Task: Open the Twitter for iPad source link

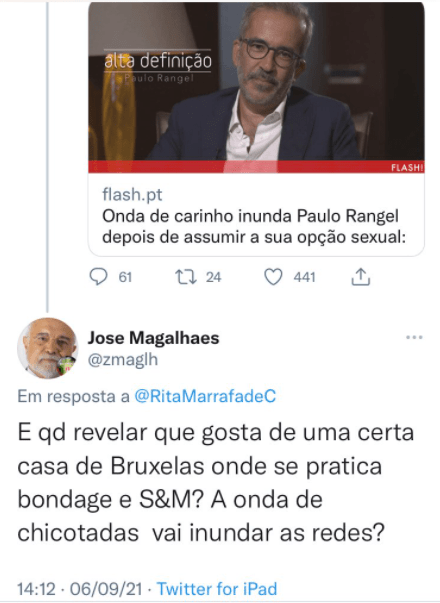Action: [x=217, y=589]
